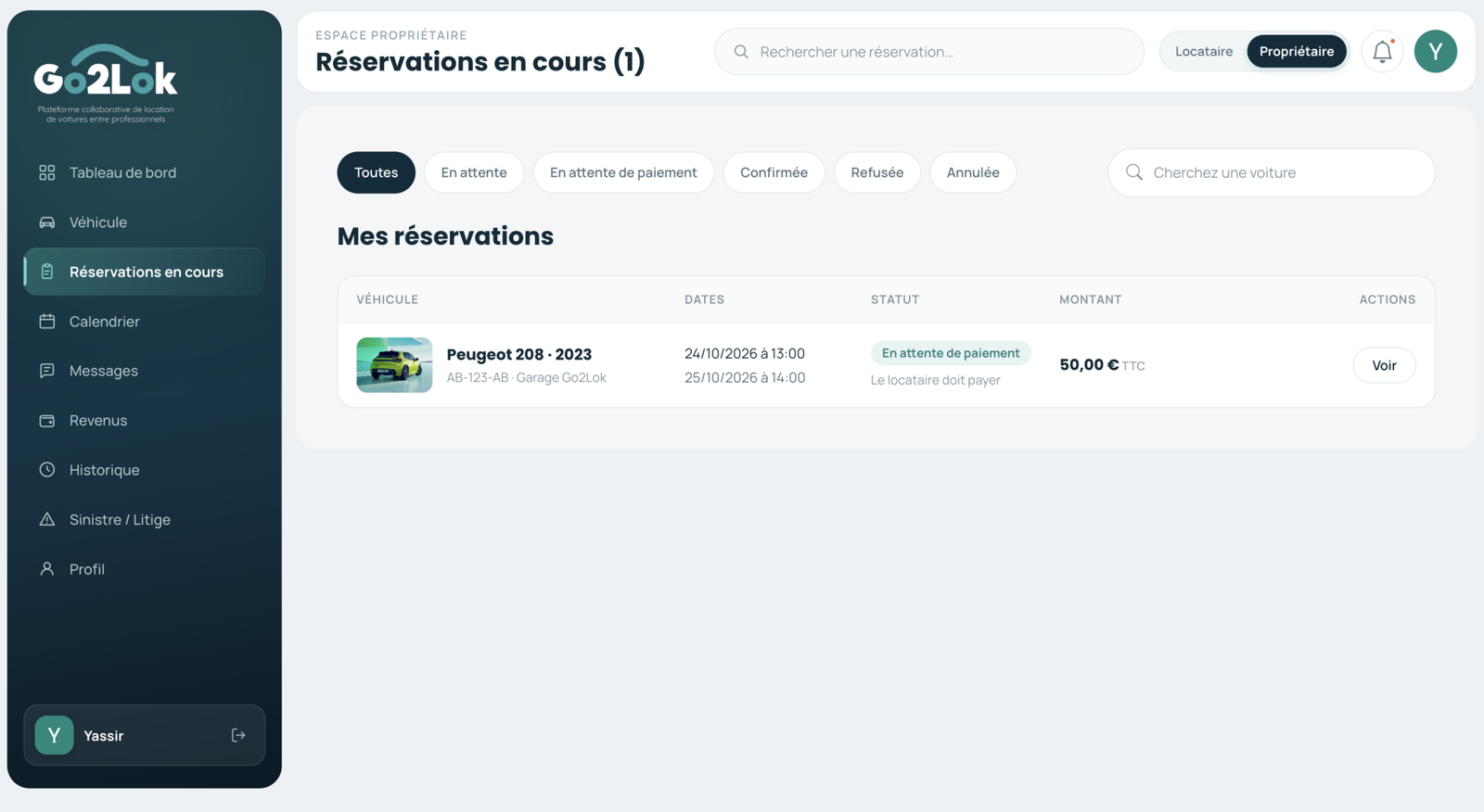Click Voir for the Peugeot 208 reservation
The image size is (1484, 812).
click(1384, 365)
